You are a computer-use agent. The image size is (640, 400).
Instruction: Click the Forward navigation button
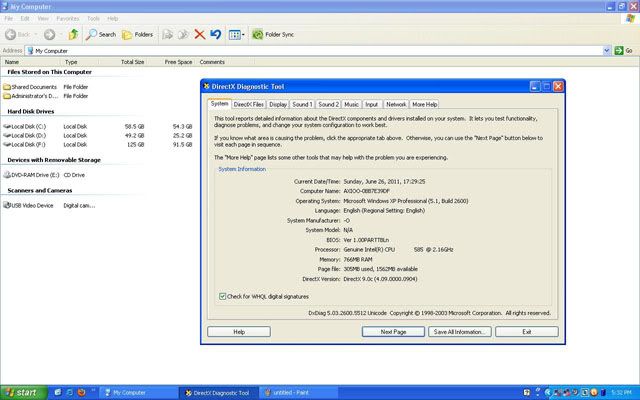[x=49, y=35]
